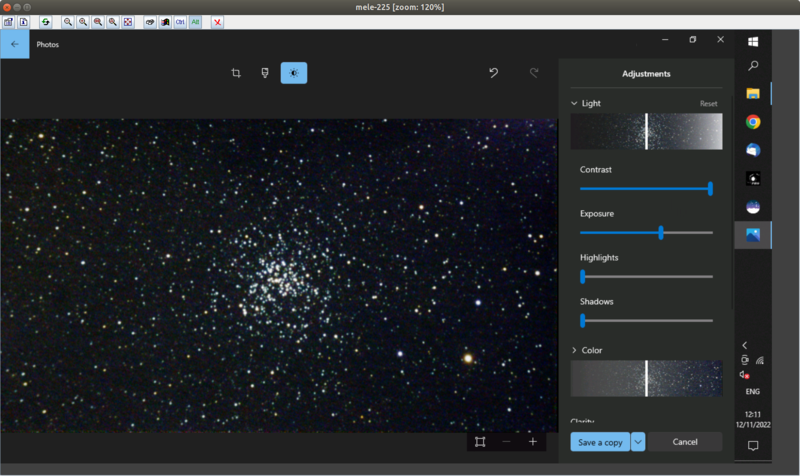
Task: Toggle full-screen mode in viewer toolbar
Action: tap(128, 22)
